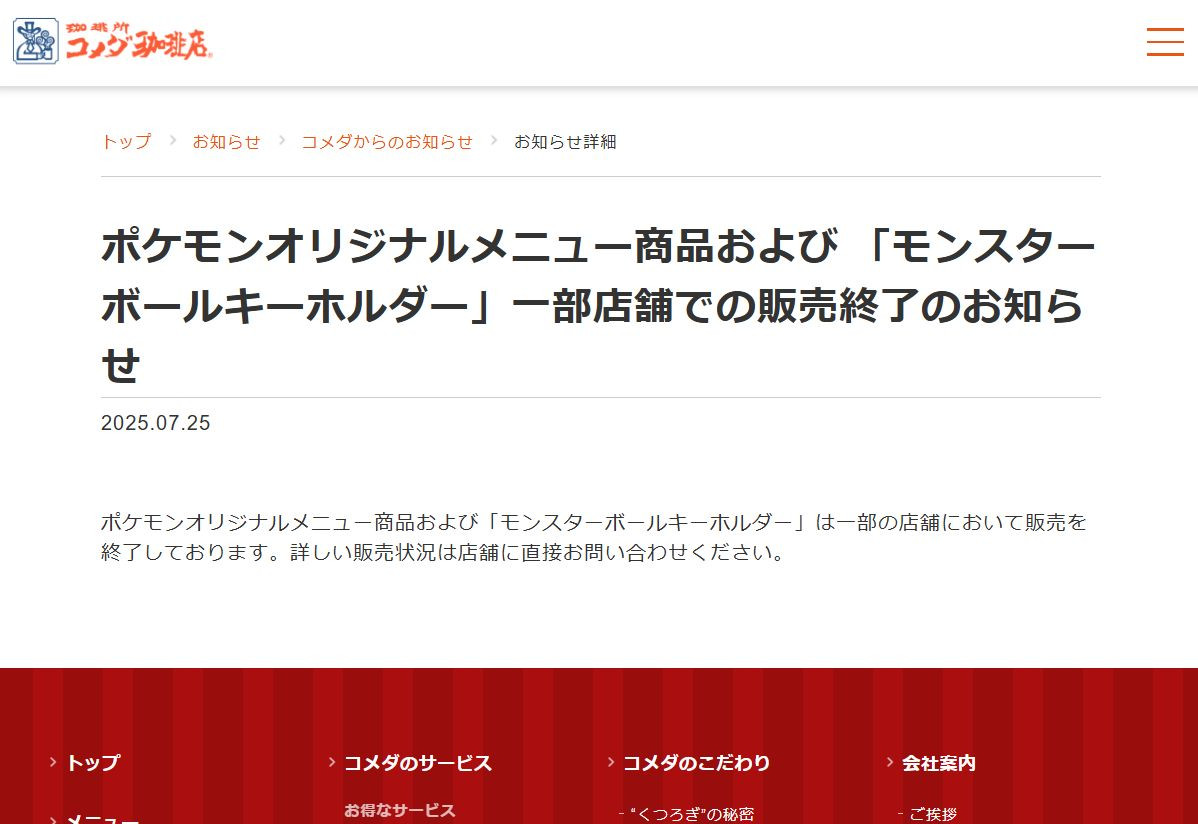Click chevron beside footer トップ

tap(53, 762)
